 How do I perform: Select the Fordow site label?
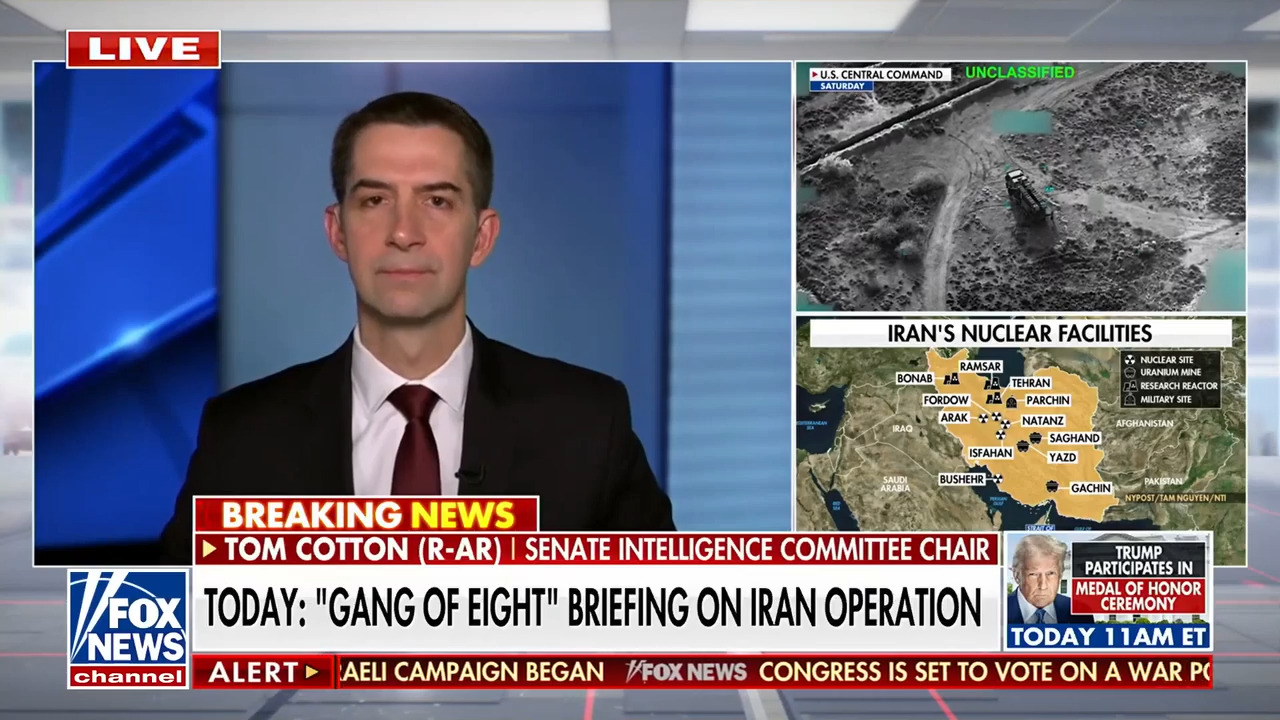[945, 400]
